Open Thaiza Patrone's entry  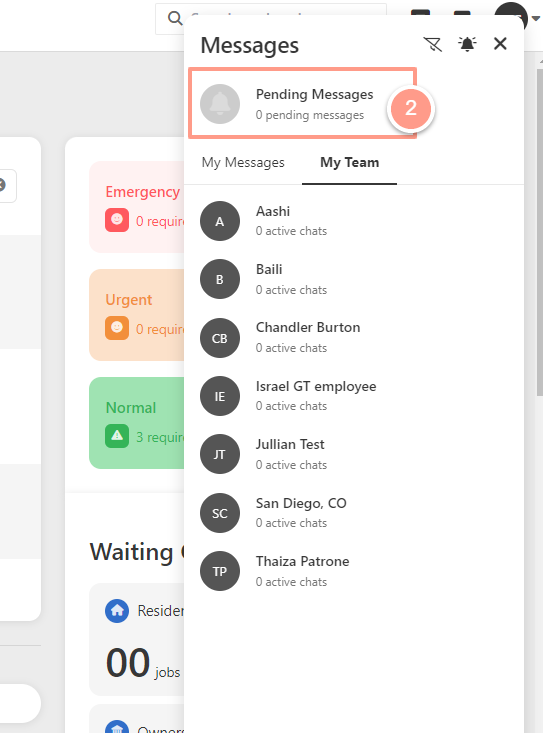pyautogui.click(x=354, y=571)
